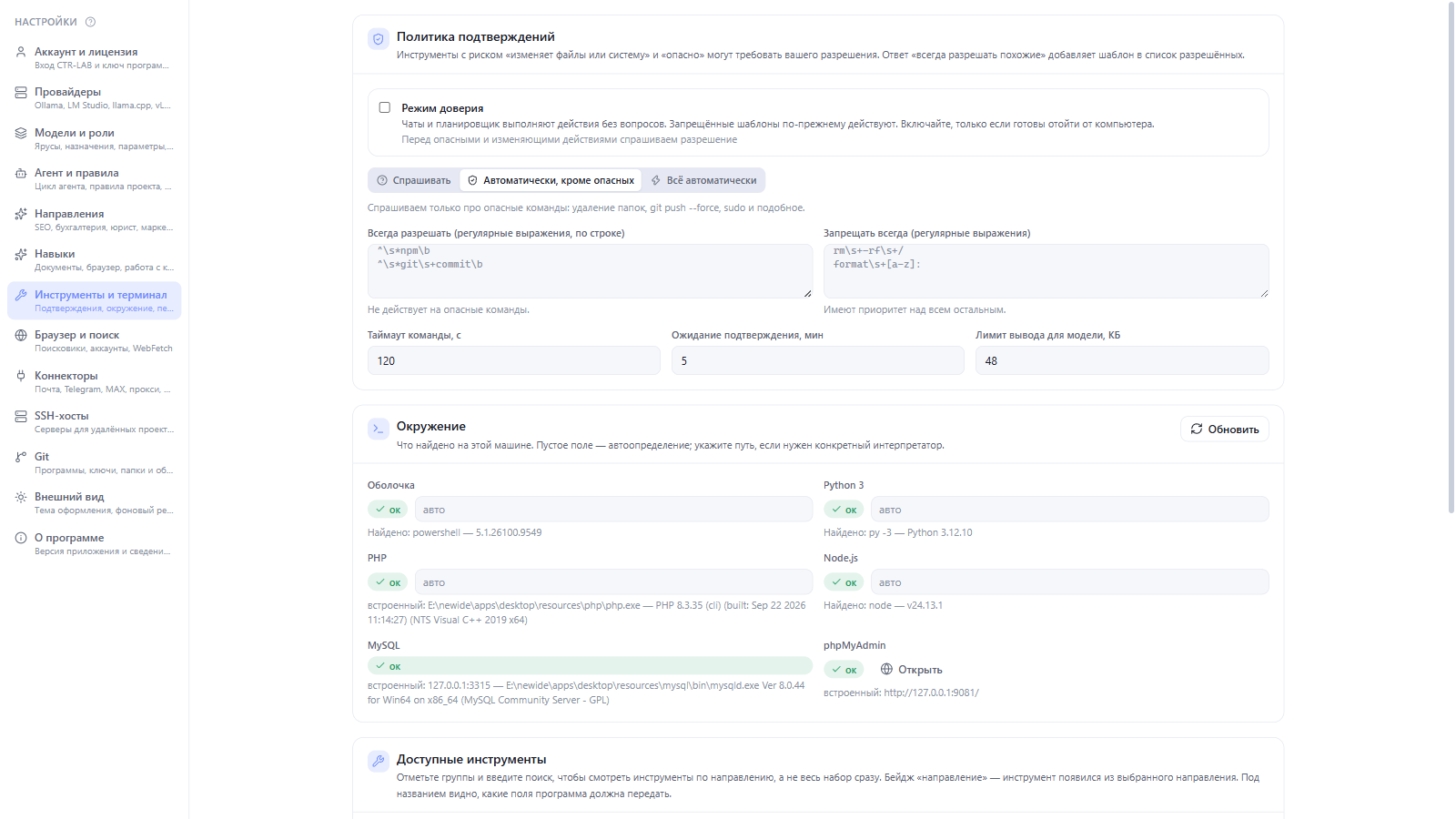Click the text Найдено: powershell — 5.1.26100.9549
The image size is (1456, 819).
tap(455, 533)
